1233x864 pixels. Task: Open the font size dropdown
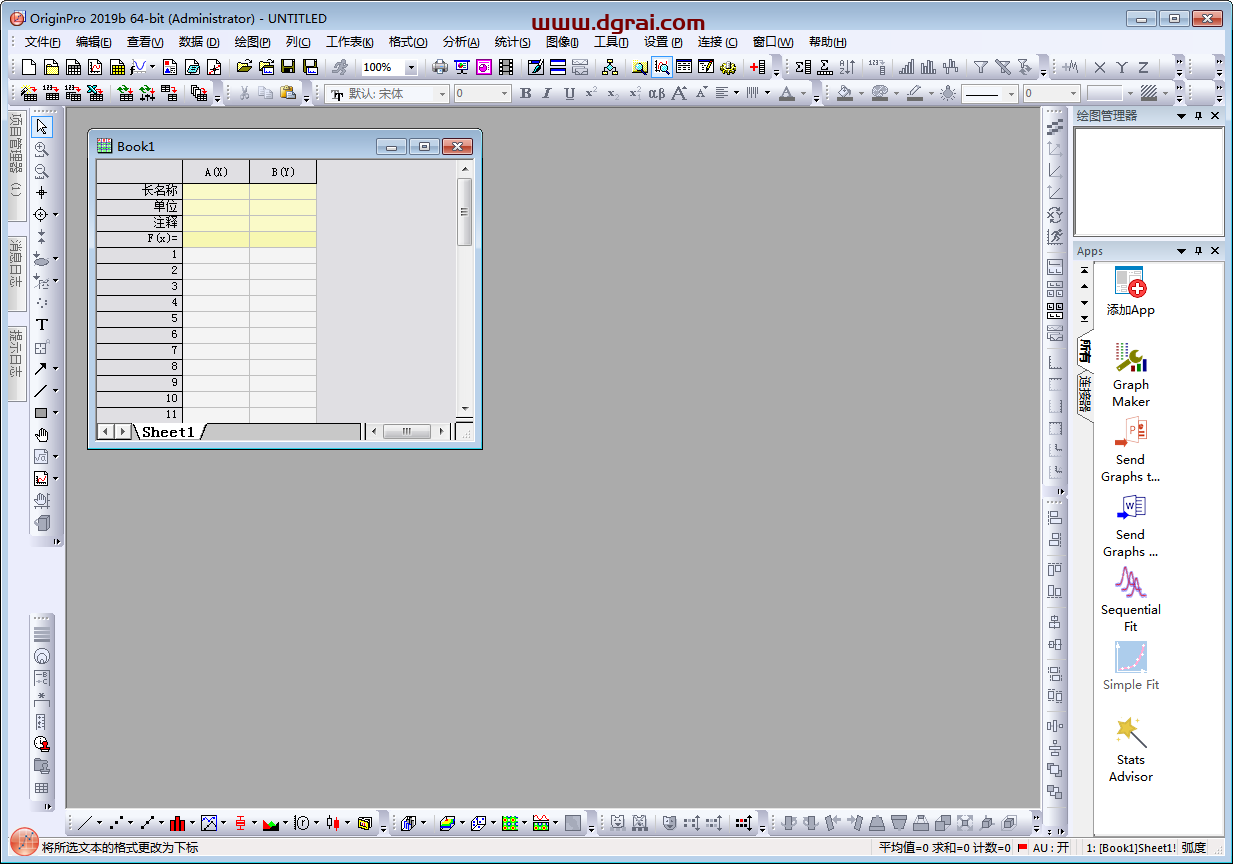tap(504, 93)
